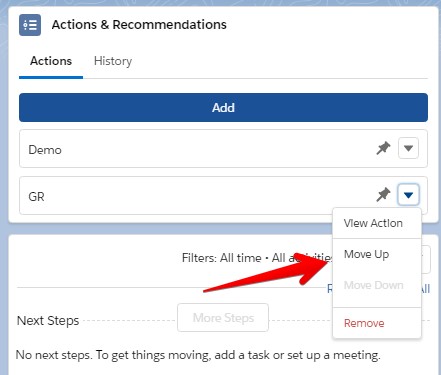Open the Demo action row
441x375 pixels.
(223, 149)
